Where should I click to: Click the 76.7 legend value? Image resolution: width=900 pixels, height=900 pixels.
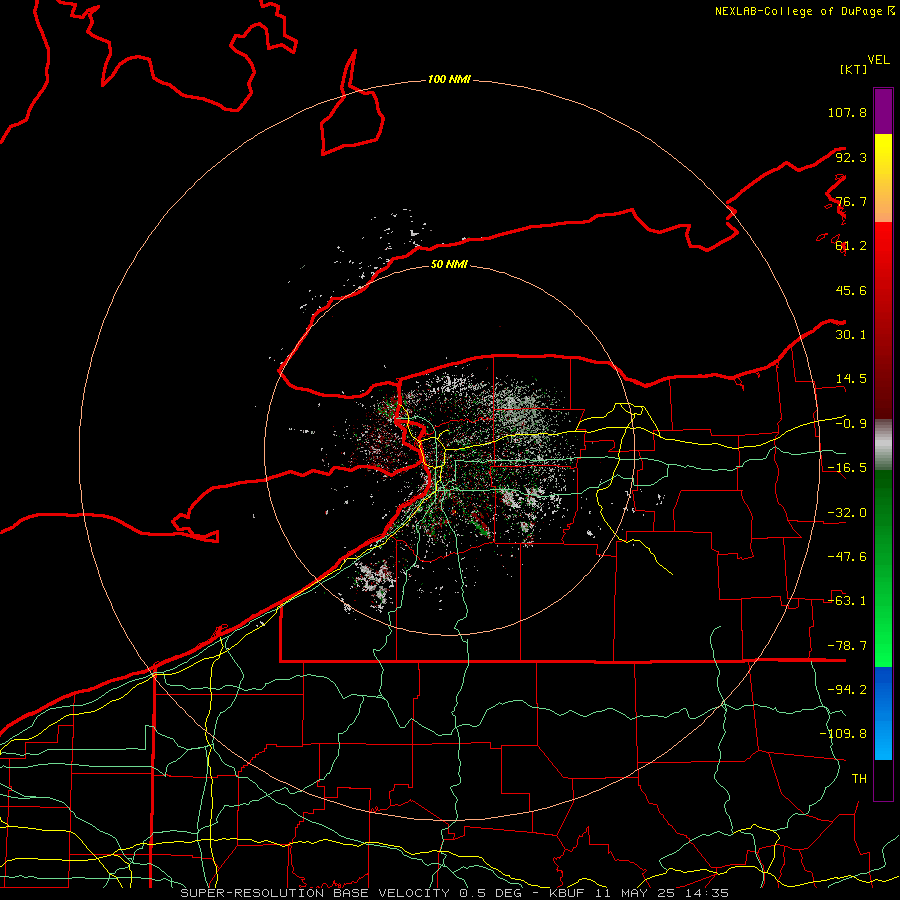(851, 201)
